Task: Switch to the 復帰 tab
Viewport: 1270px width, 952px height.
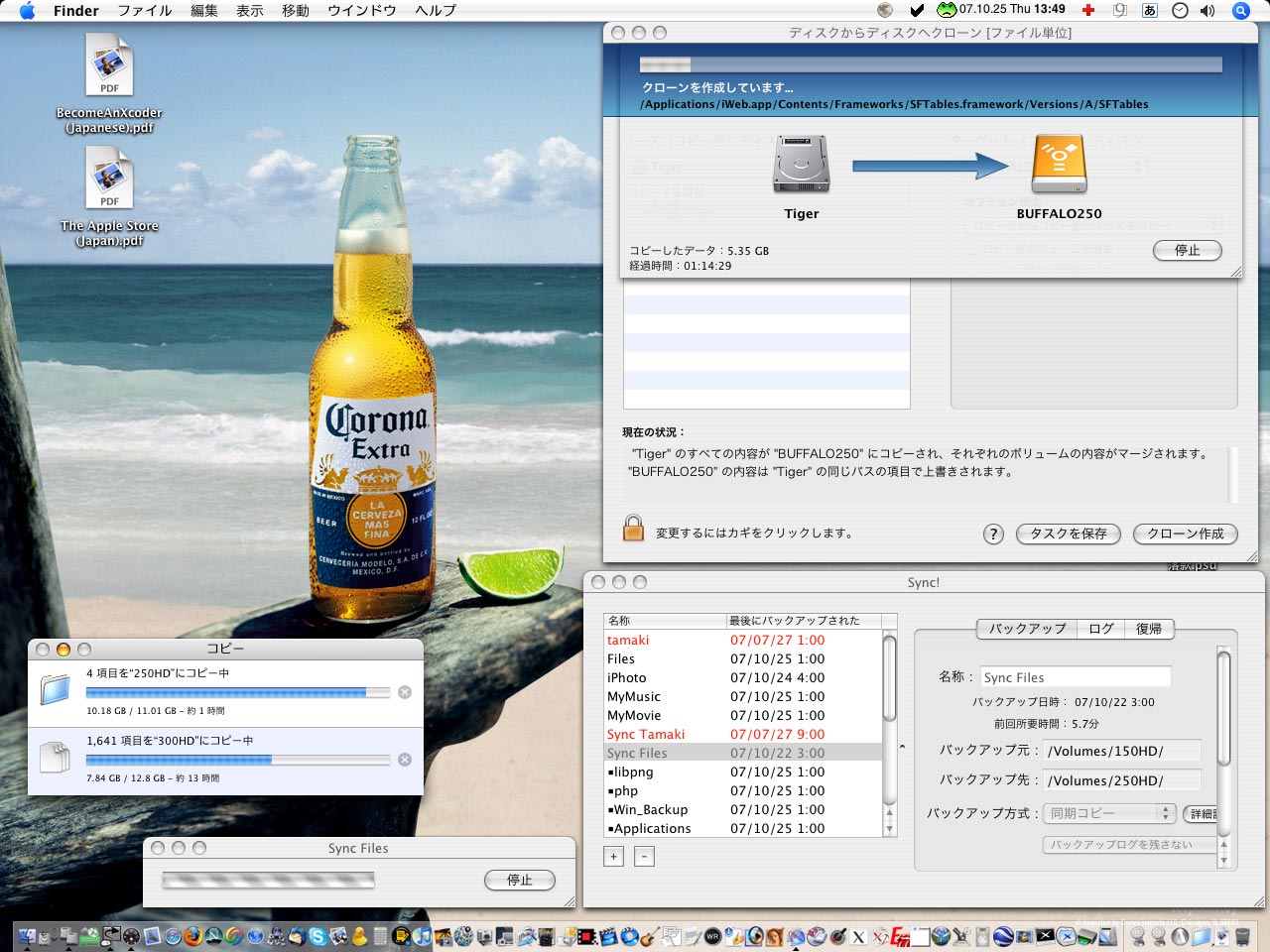Action: tap(1149, 629)
